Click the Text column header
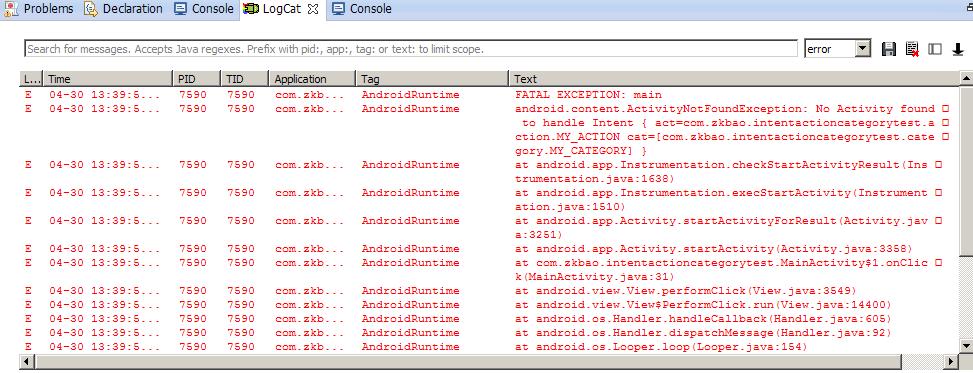Screen dimensions: 973x373 (x=733, y=79)
